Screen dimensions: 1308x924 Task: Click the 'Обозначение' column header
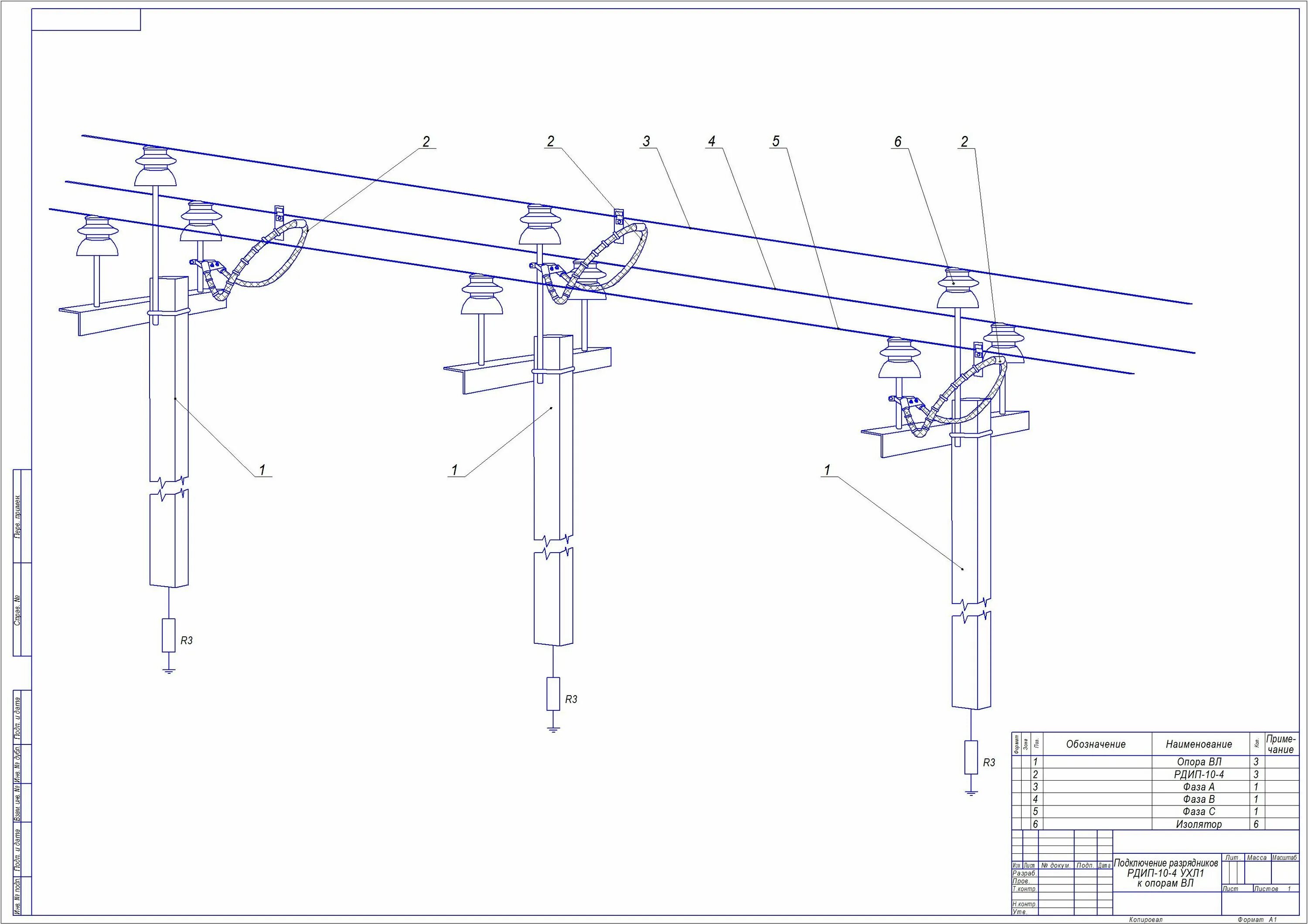point(1096,744)
